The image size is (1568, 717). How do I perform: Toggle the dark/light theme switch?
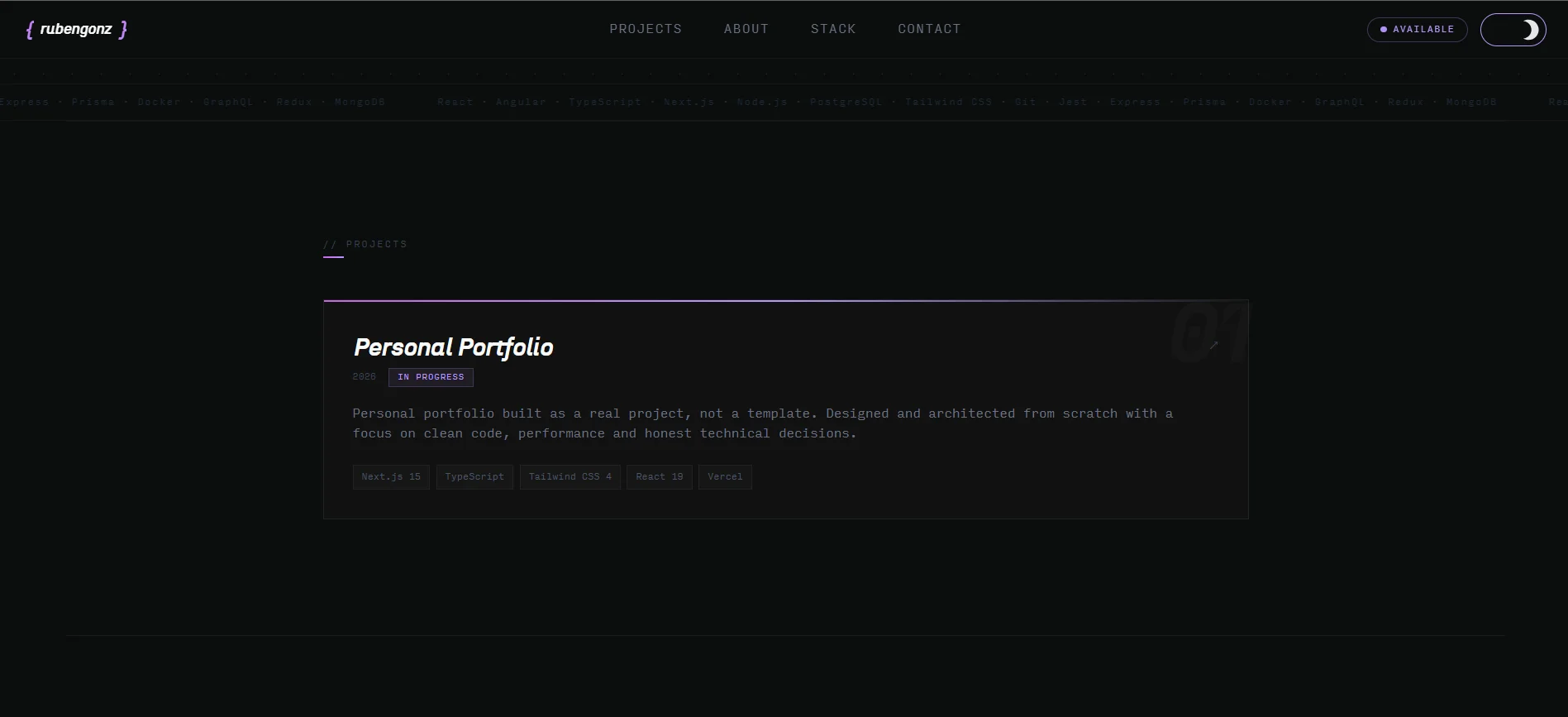(1513, 30)
